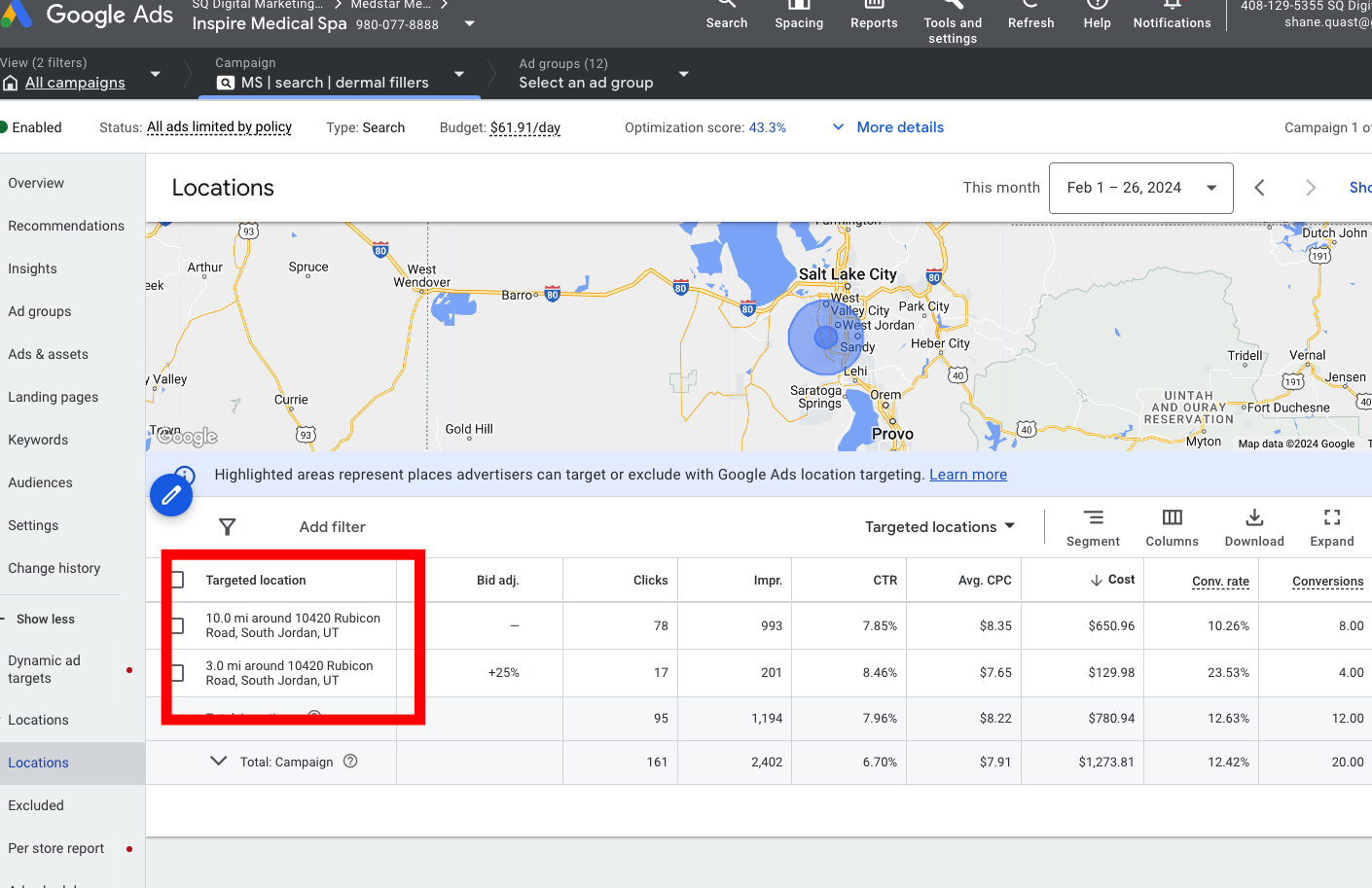Open Keywords in the left sidebar
1372x888 pixels.
click(38, 440)
